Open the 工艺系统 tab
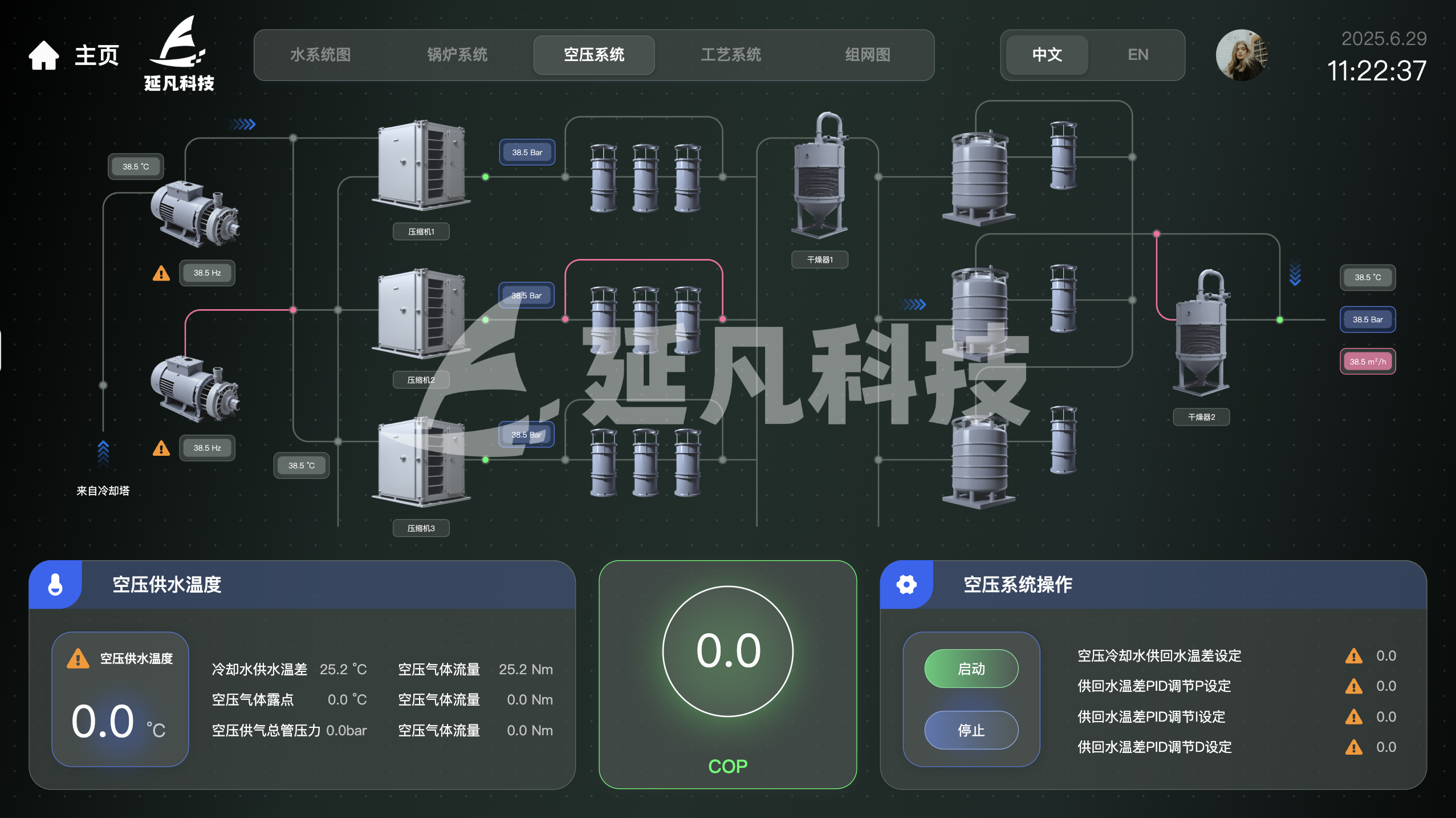The image size is (1456, 818). pos(731,55)
